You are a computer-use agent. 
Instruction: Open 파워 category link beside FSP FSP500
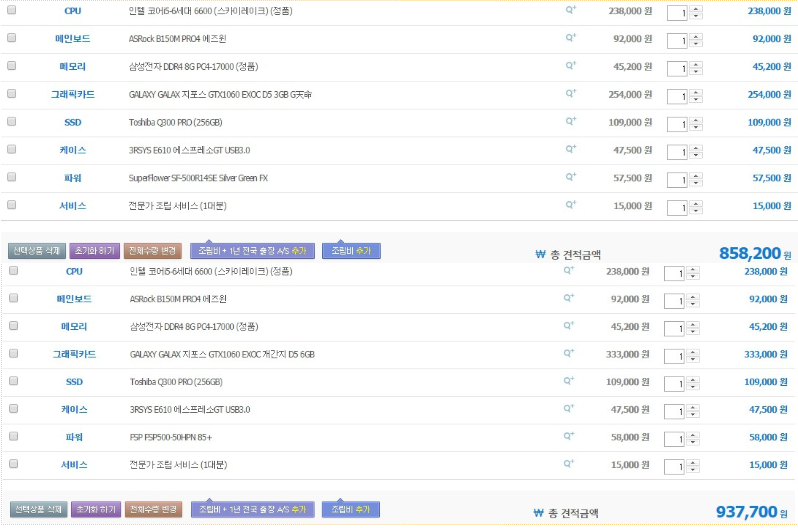(x=74, y=437)
